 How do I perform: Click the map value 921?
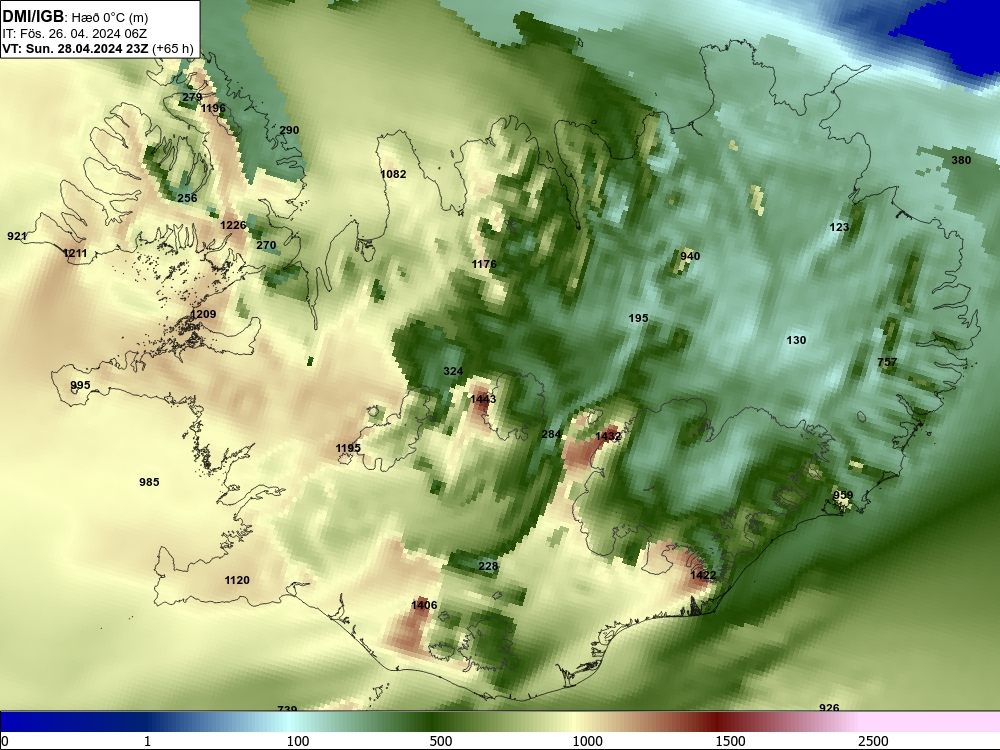point(17,237)
